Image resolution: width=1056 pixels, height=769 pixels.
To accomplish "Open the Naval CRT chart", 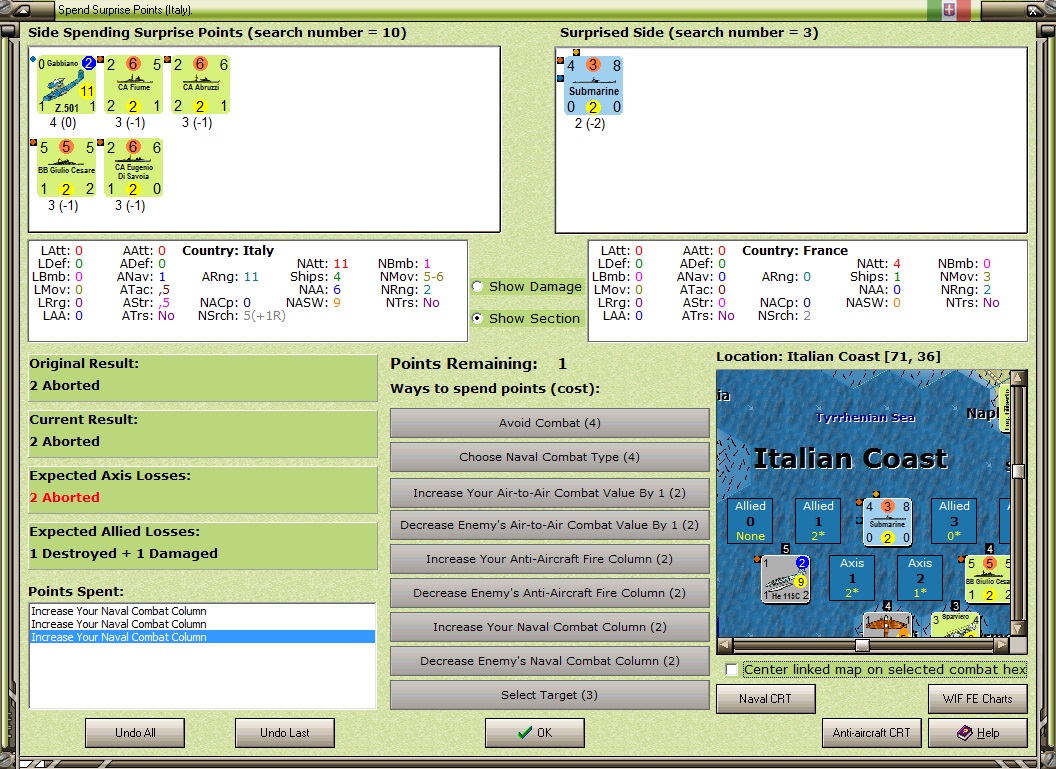I will pyautogui.click(x=766, y=699).
